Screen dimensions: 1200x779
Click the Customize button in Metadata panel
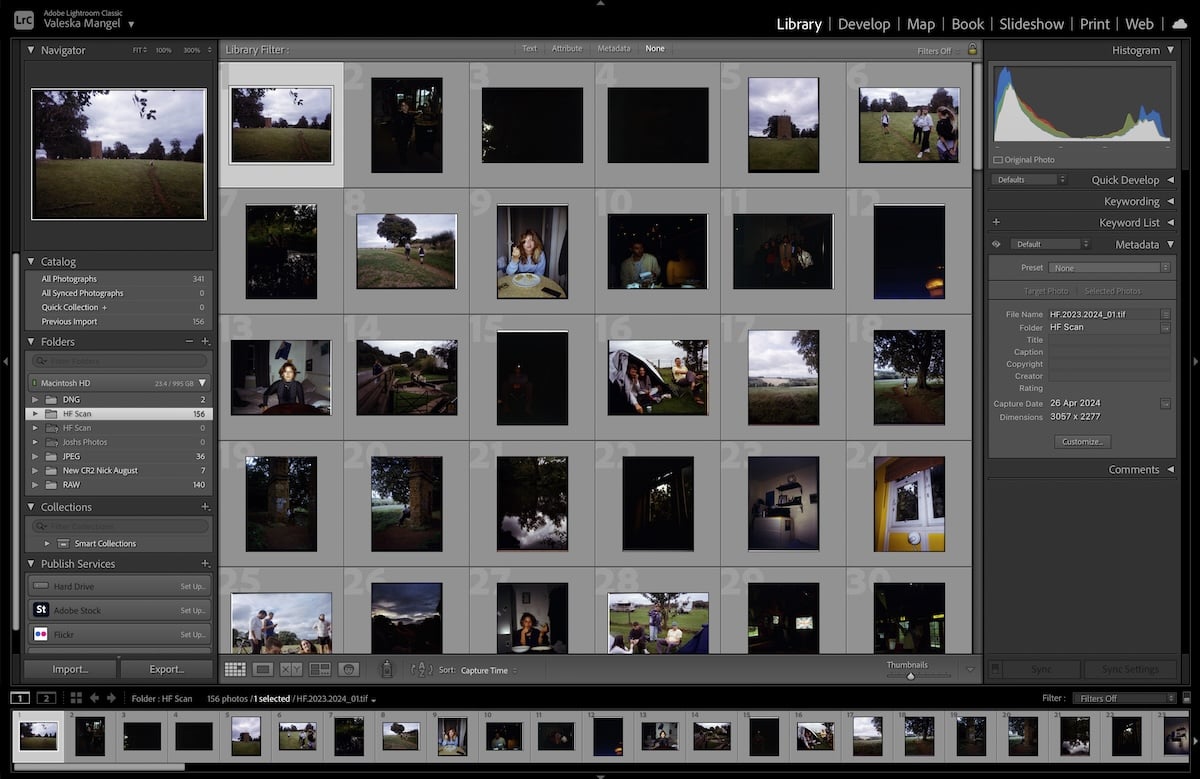coord(1082,441)
